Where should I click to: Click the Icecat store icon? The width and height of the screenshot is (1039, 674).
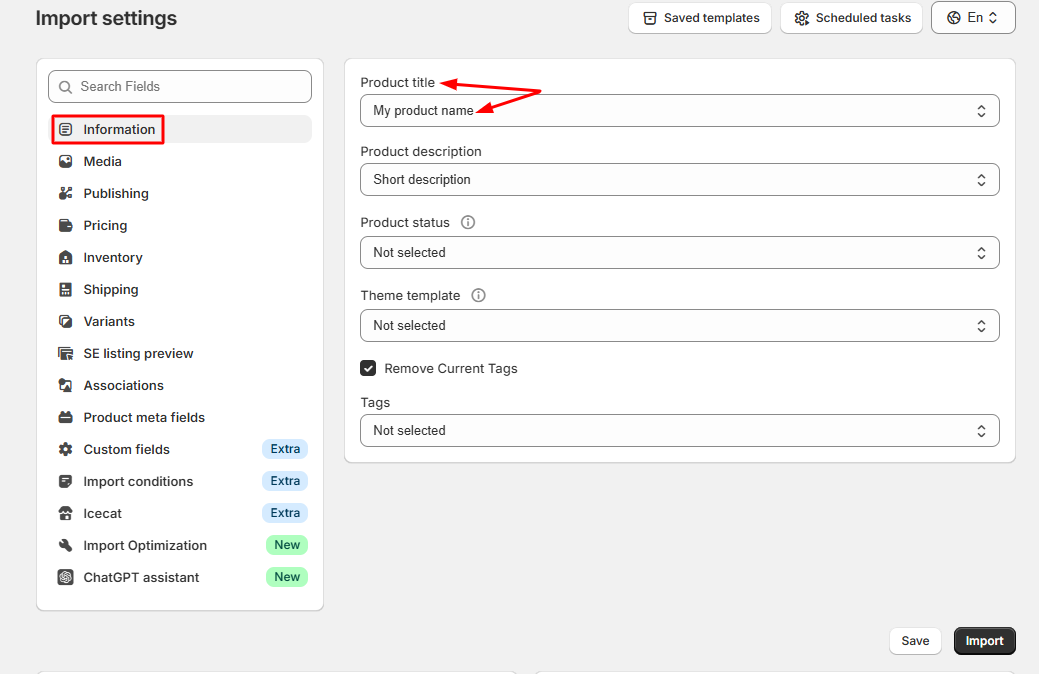[x=66, y=514]
